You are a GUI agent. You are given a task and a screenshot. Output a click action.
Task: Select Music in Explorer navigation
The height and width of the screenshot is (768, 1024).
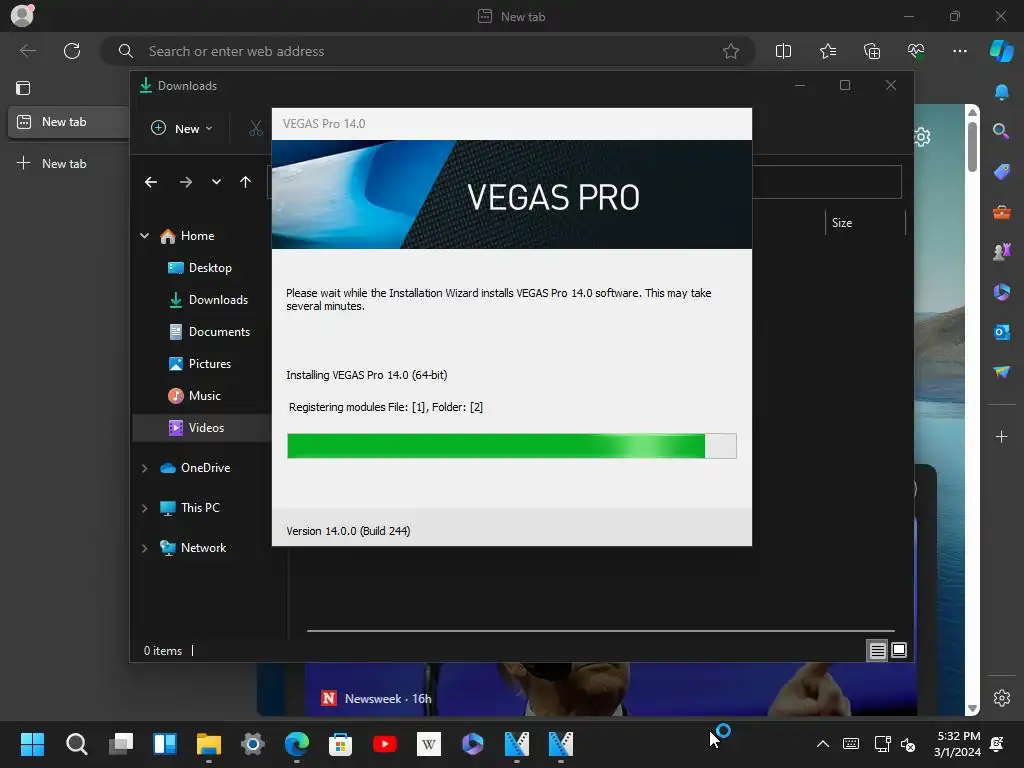[204, 396]
